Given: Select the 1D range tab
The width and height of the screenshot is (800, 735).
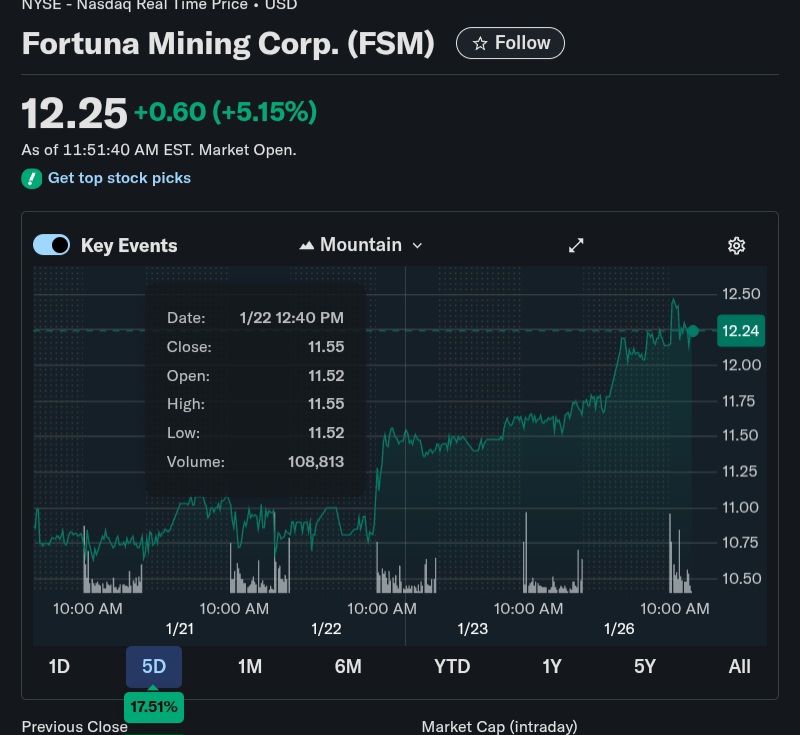Looking at the screenshot, I should pyautogui.click(x=59, y=667).
